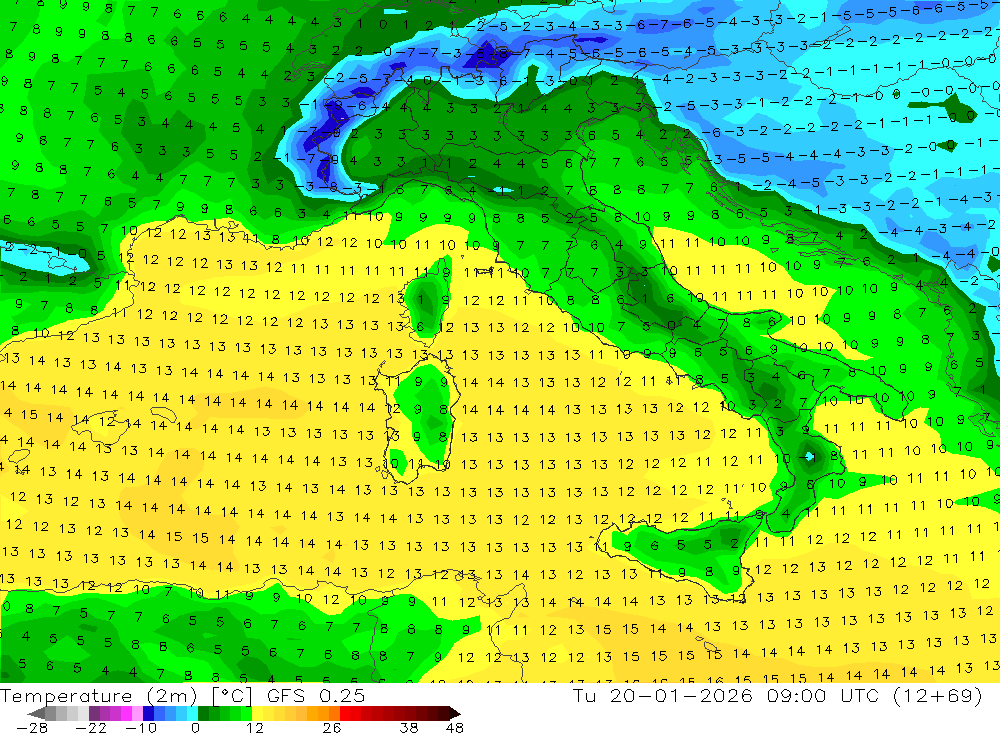This screenshot has height=733, width=1000.
Task: Click the '12' legend label
Action: [x=255, y=727]
